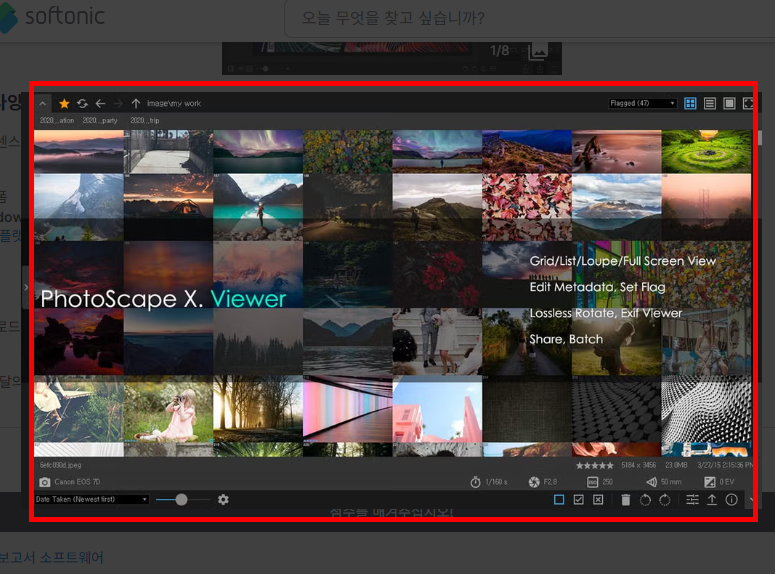The image size is (775, 574).
Task: Switch to Loupe view icon
Action: coord(729,103)
